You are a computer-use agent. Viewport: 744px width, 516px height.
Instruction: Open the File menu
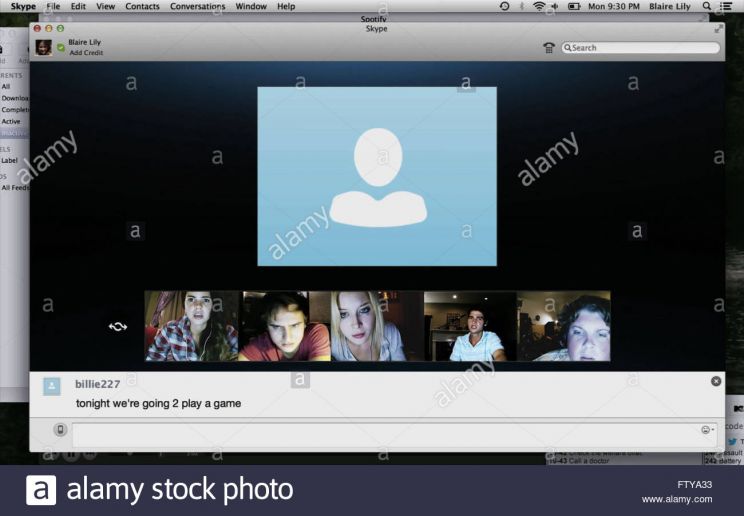[53, 6]
